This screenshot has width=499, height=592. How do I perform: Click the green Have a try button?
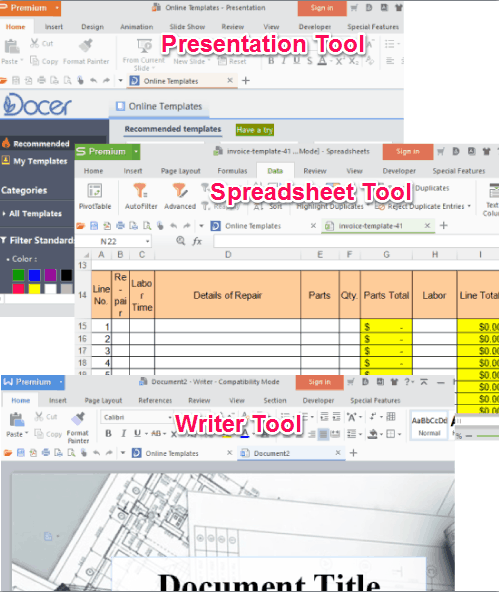(x=255, y=130)
